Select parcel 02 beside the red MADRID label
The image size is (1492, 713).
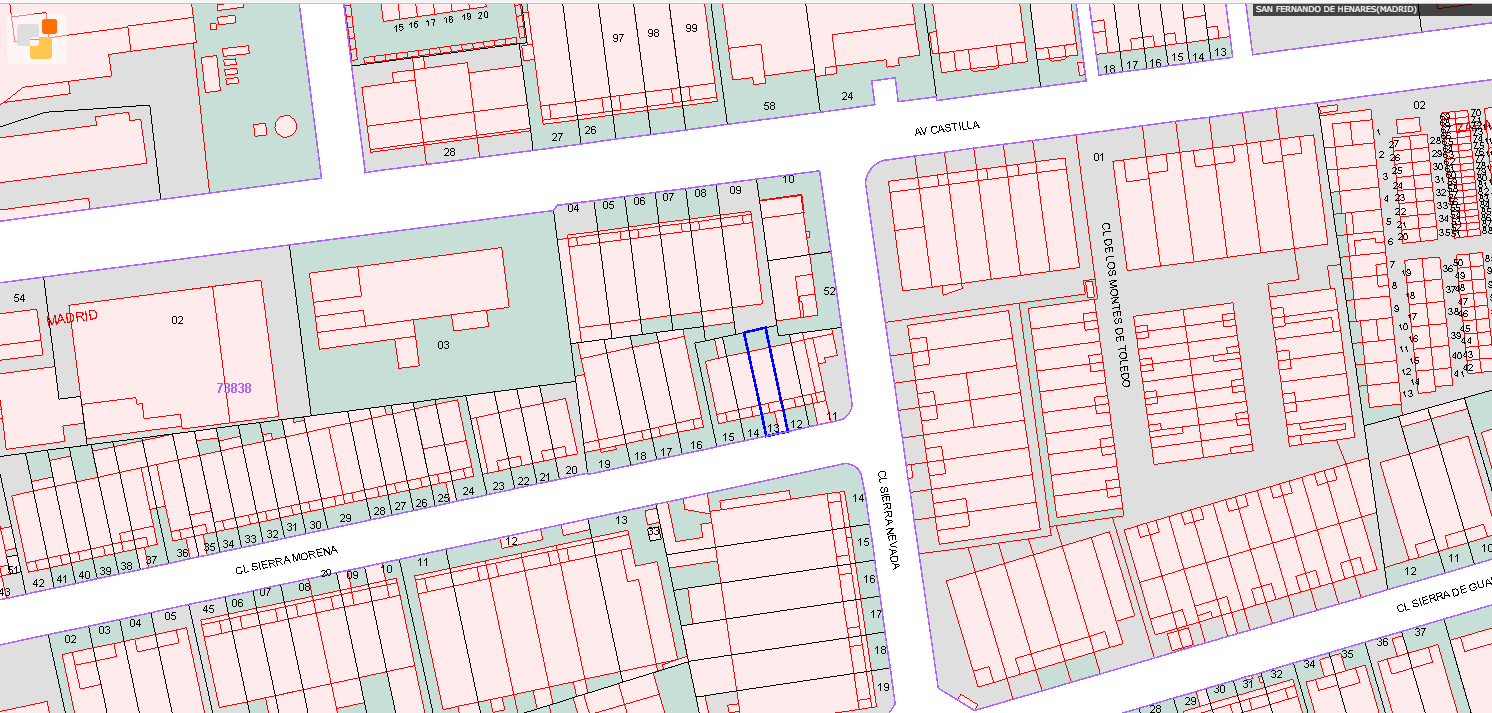pyautogui.click(x=177, y=320)
